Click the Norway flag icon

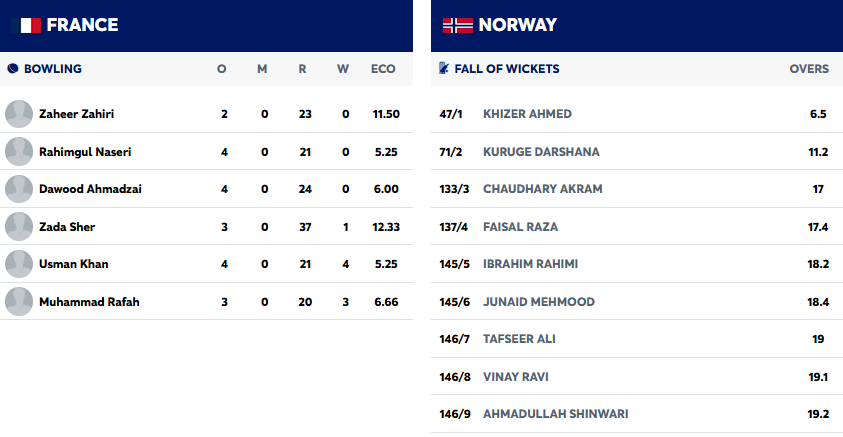pos(457,25)
